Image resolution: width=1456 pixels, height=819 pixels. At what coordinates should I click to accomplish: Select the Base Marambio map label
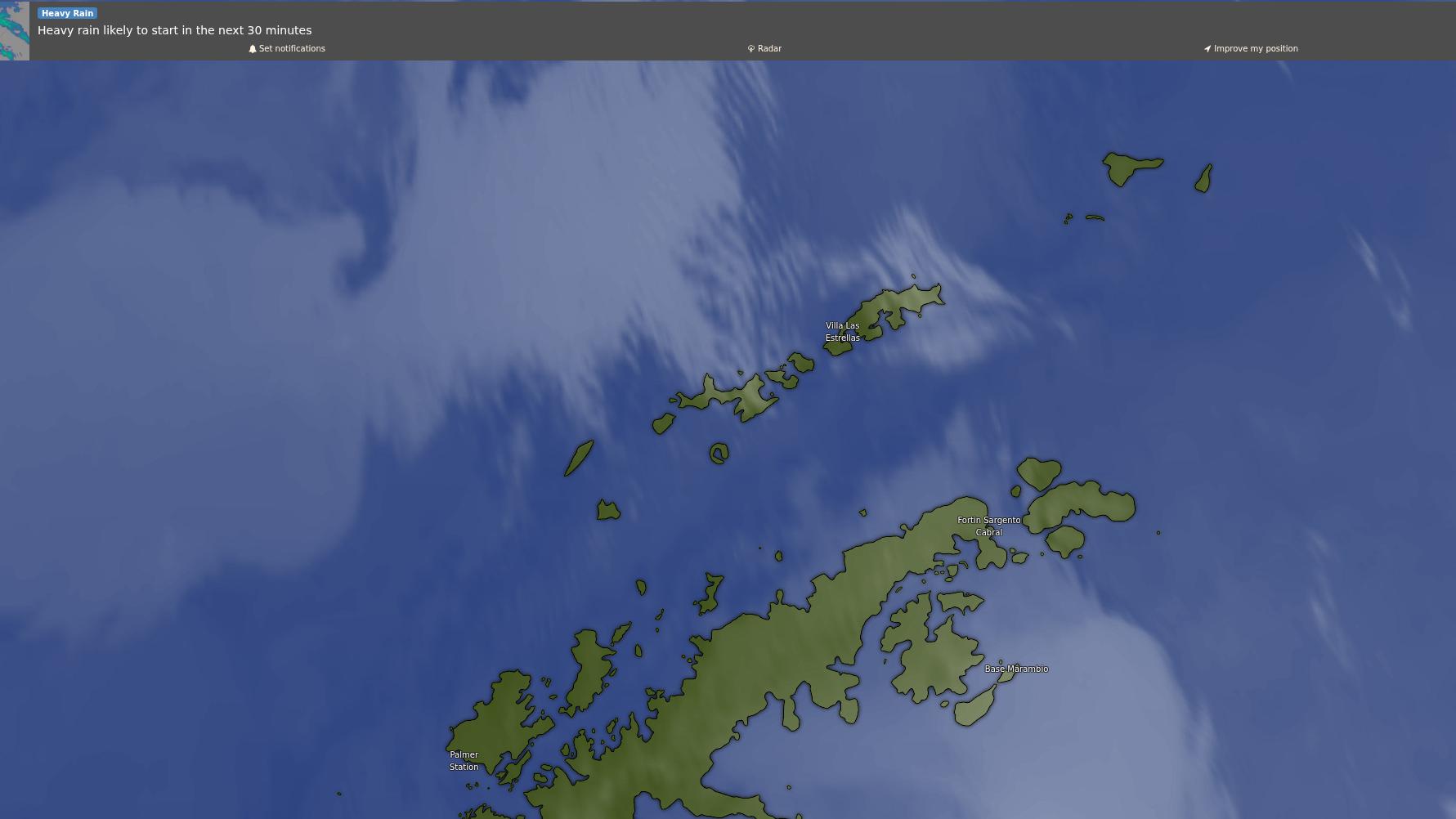click(x=1016, y=669)
